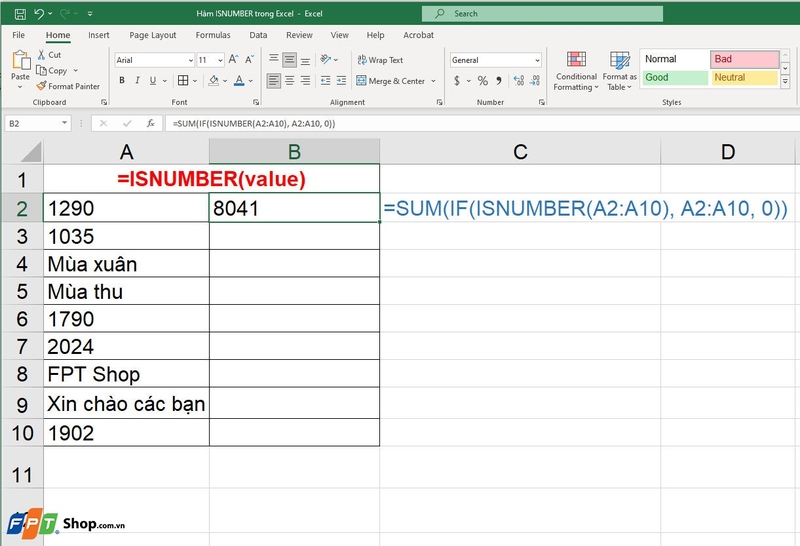
Task: Toggle Bold formatting
Action: [x=122, y=80]
